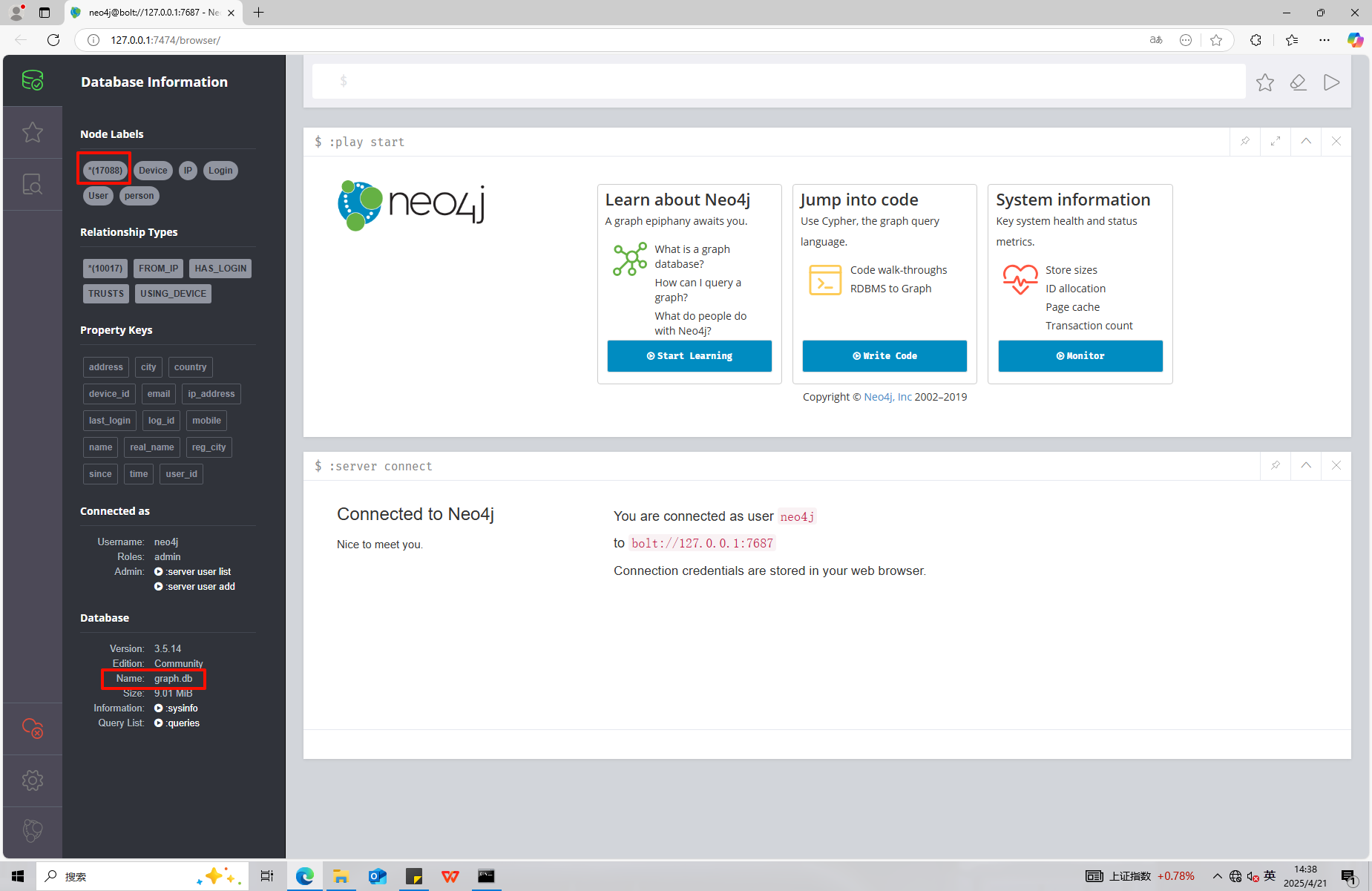Screen dimensions: 1372x891
Task: Pin the :server connect frame
Action: 1276,465
